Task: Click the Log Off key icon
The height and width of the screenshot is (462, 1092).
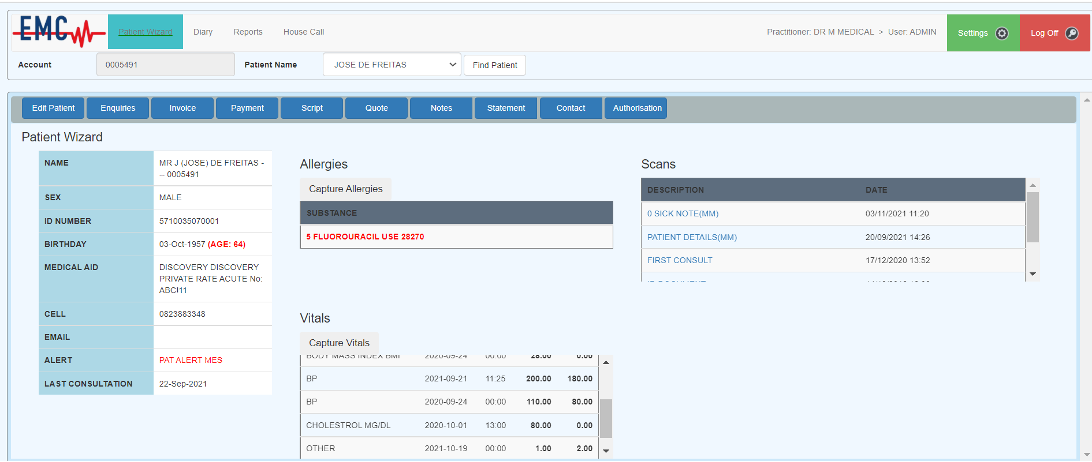Action: 1072,33
